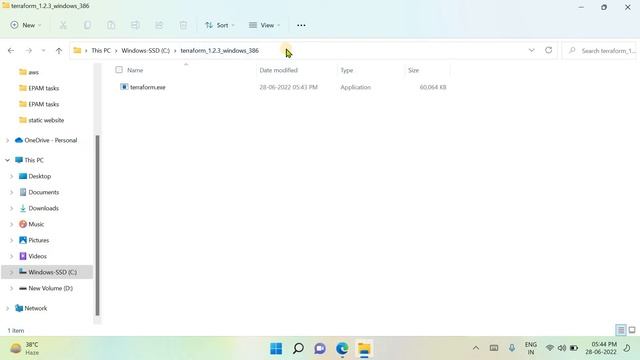Click the Copy toolbar icon
The width and height of the screenshot is (640, 360).
pyautogui.click(x=87, y=25)
